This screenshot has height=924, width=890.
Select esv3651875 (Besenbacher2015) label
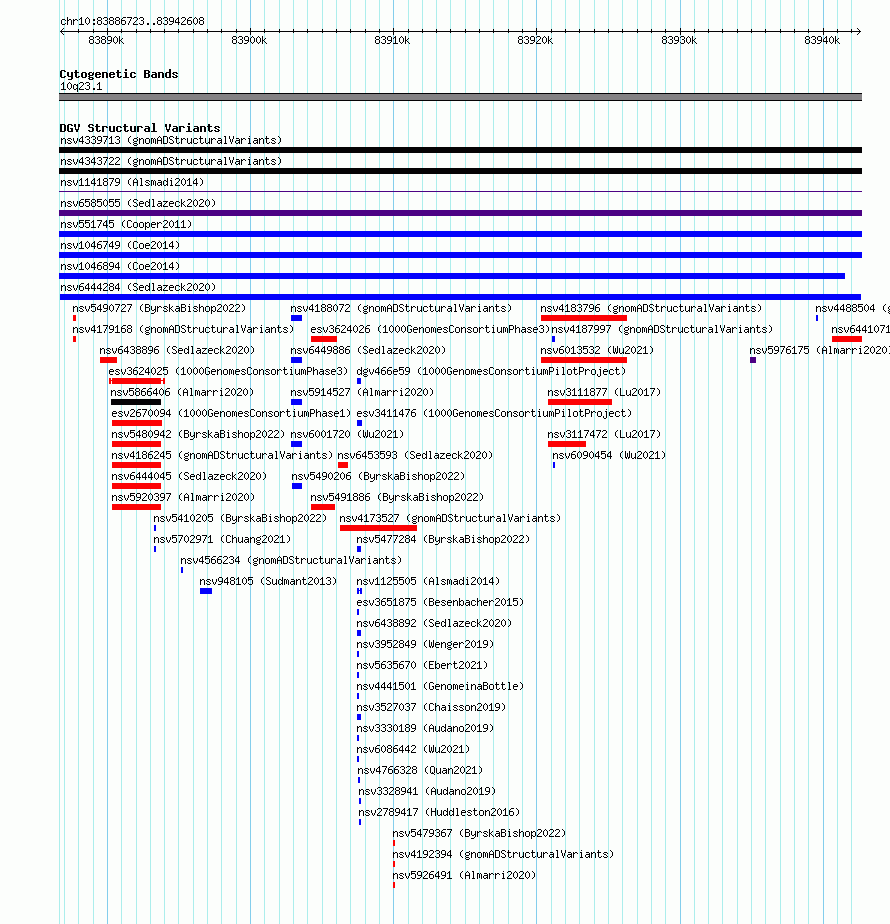440,602
